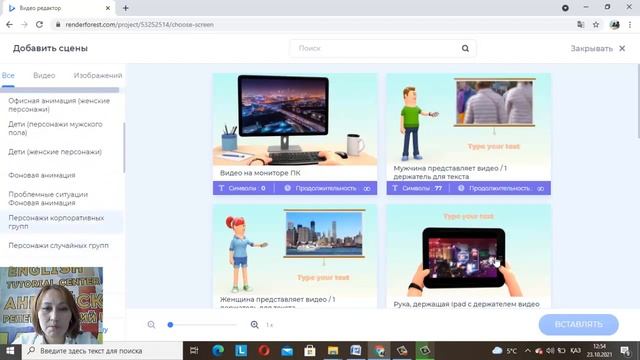The width and height of the screenshot is (640, 360).
Task: Switch the КАЗ keyboard language indicator
Action: (576, 351)
